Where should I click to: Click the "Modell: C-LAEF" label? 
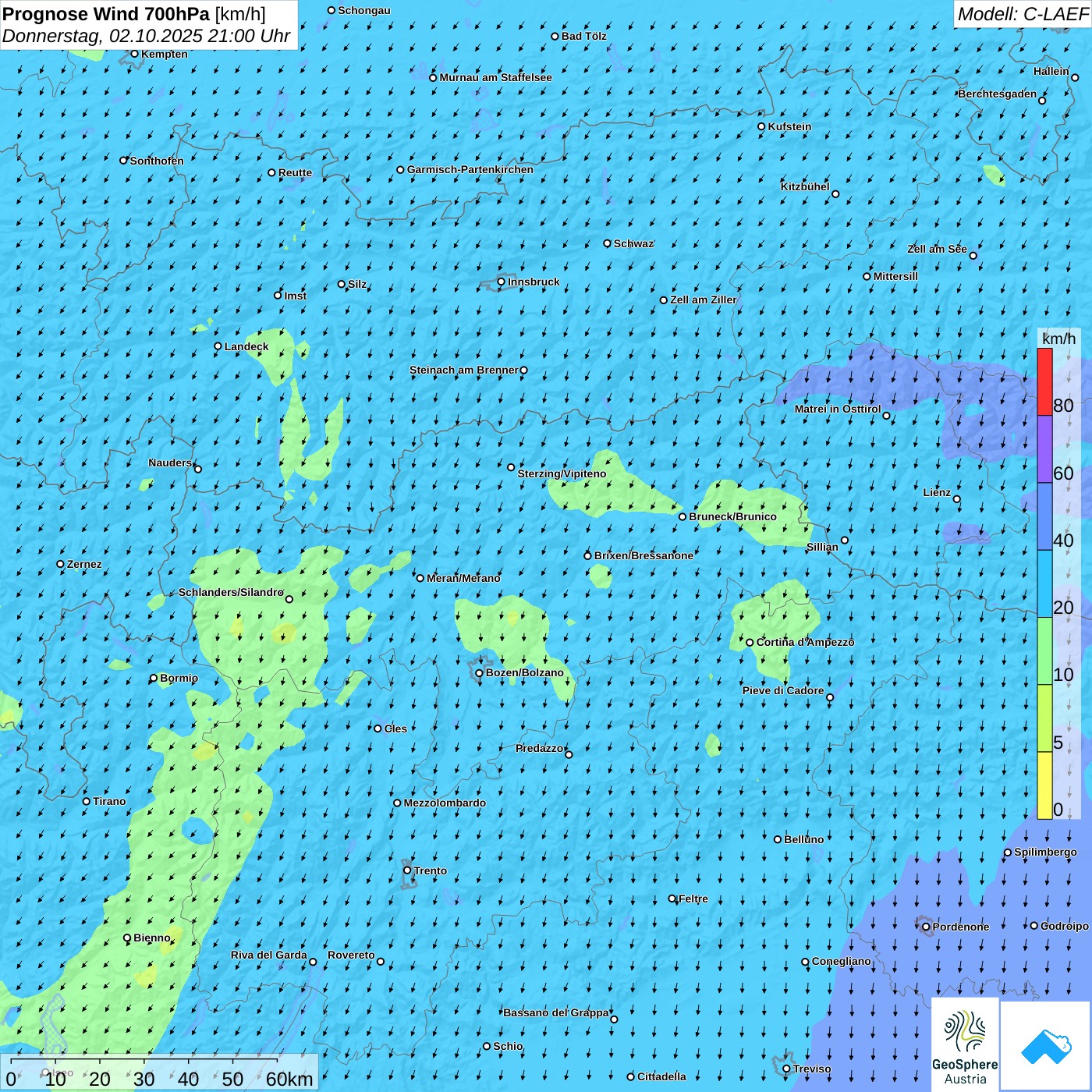(1023, 14)
